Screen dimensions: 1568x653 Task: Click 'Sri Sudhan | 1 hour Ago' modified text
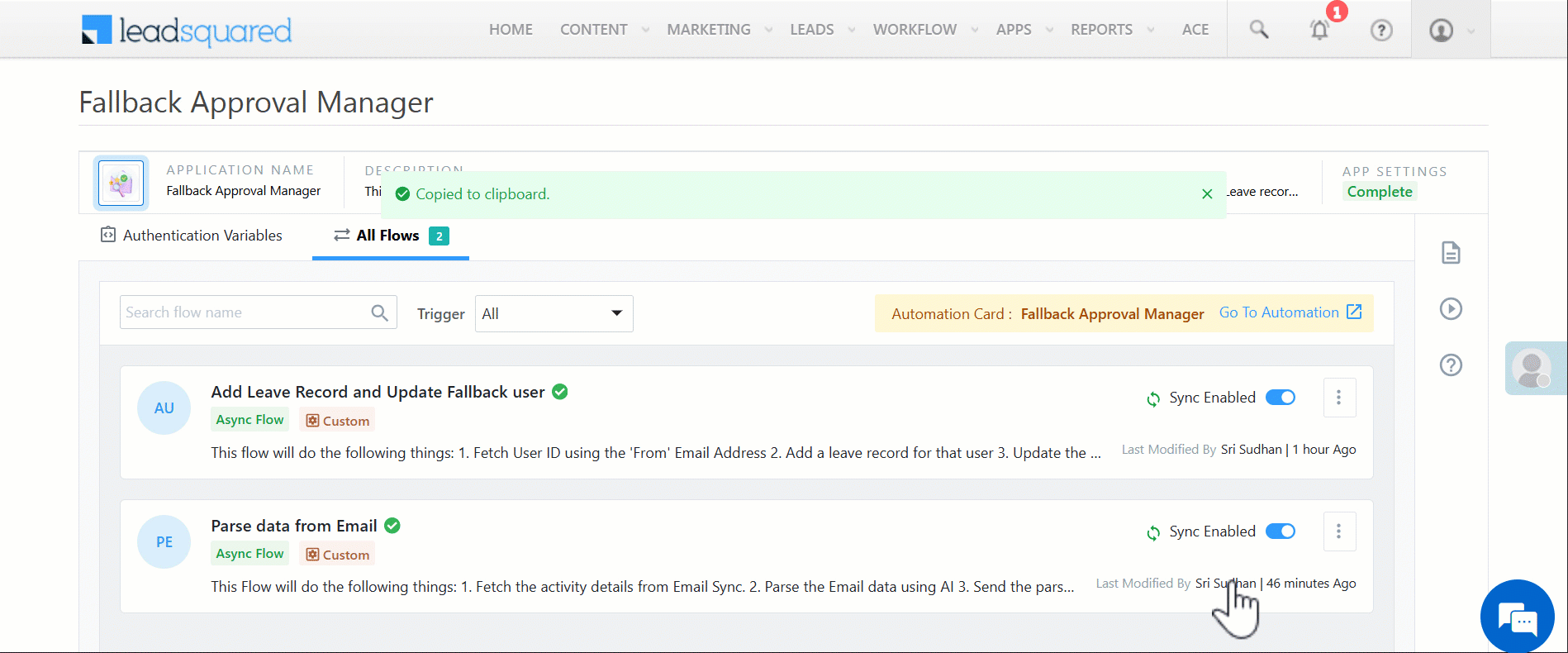click(1289, 450)
